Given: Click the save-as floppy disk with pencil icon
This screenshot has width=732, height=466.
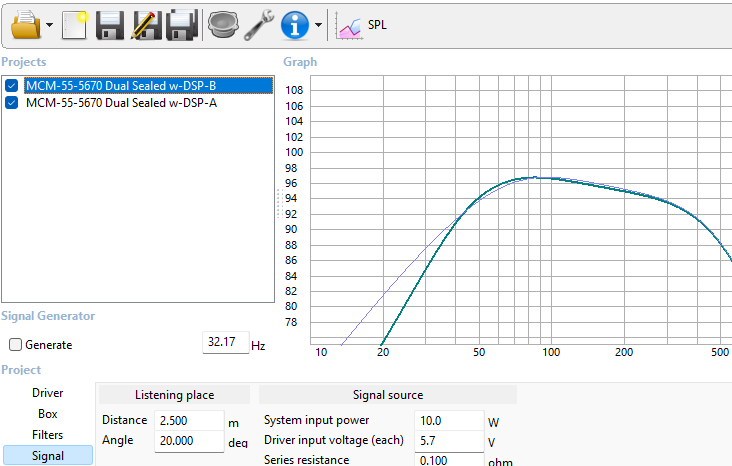Looking at the screenshot, I should (x=146, y=24).
